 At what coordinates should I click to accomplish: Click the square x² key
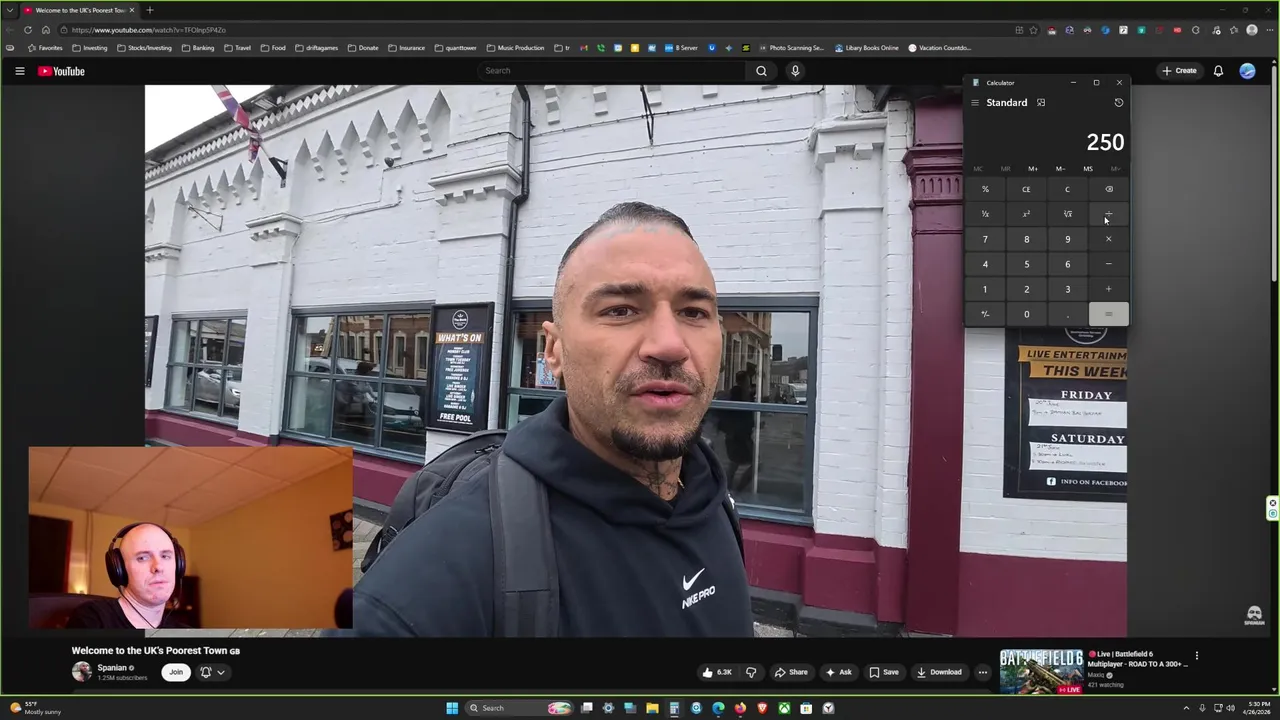[x=1026, y=214]
